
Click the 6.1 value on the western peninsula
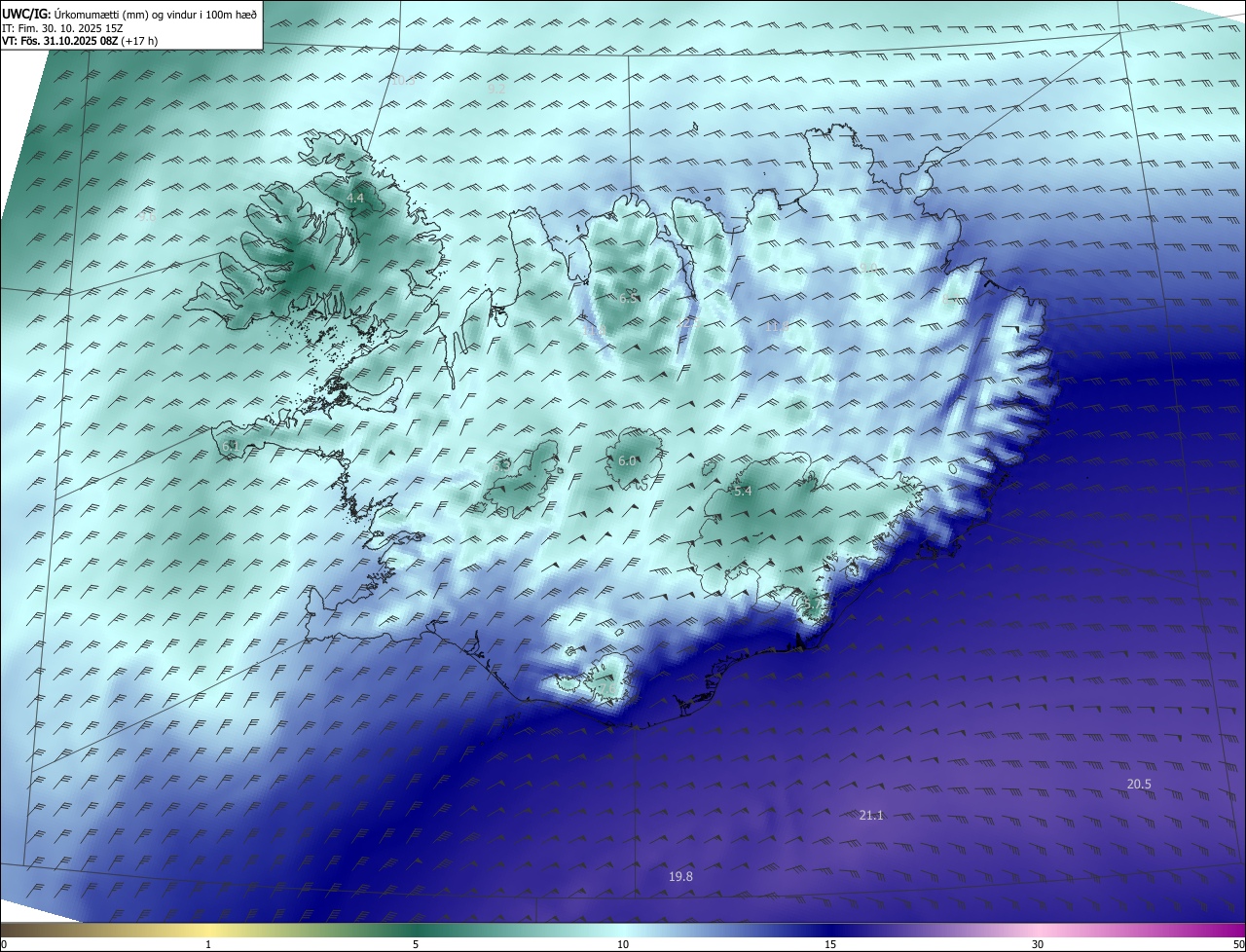coord(230,446)
